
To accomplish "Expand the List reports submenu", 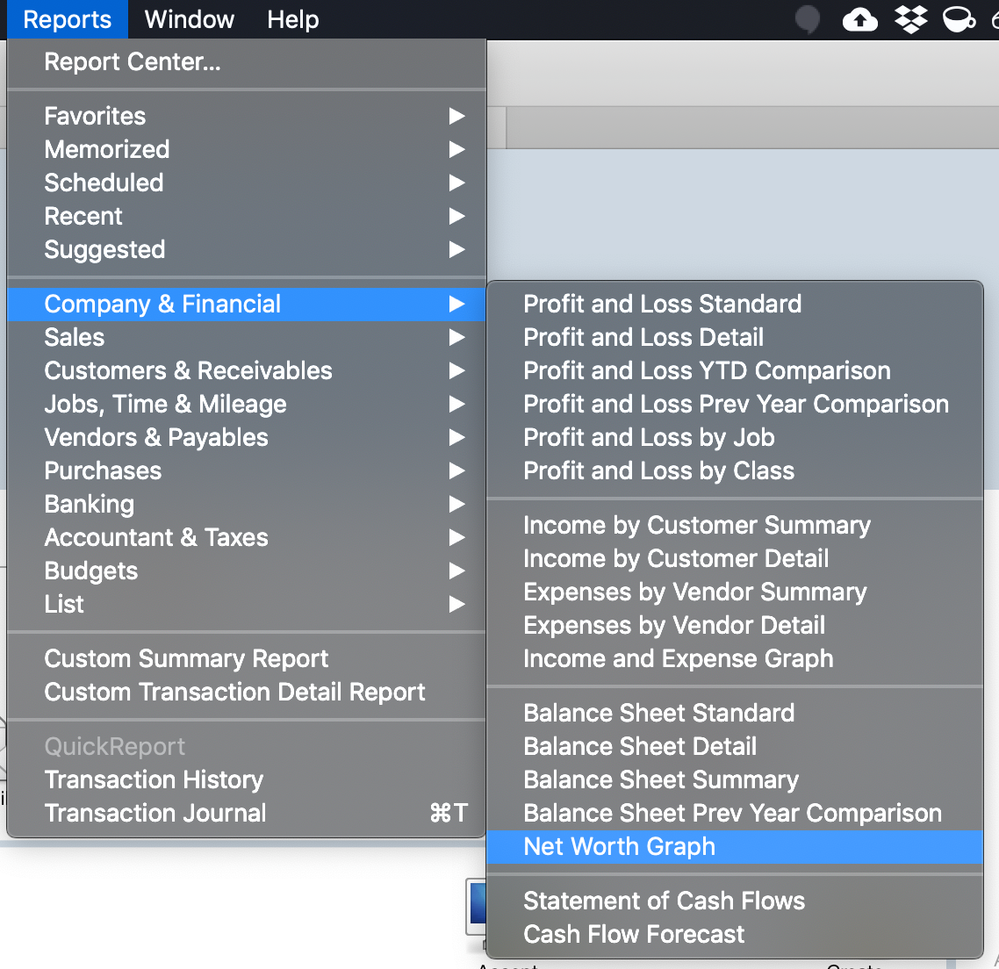I will 247,604.
